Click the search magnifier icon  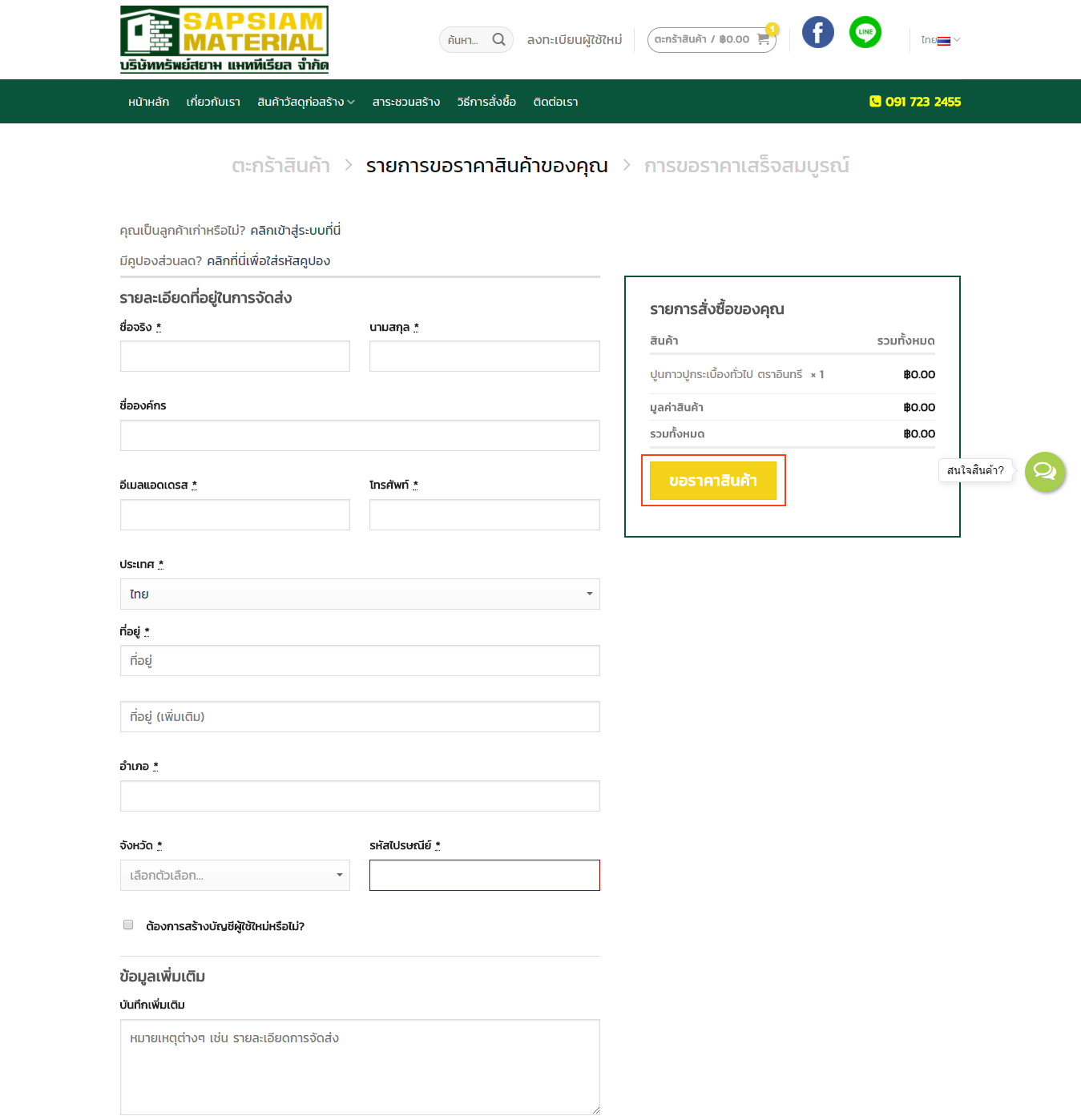point(498,39)
